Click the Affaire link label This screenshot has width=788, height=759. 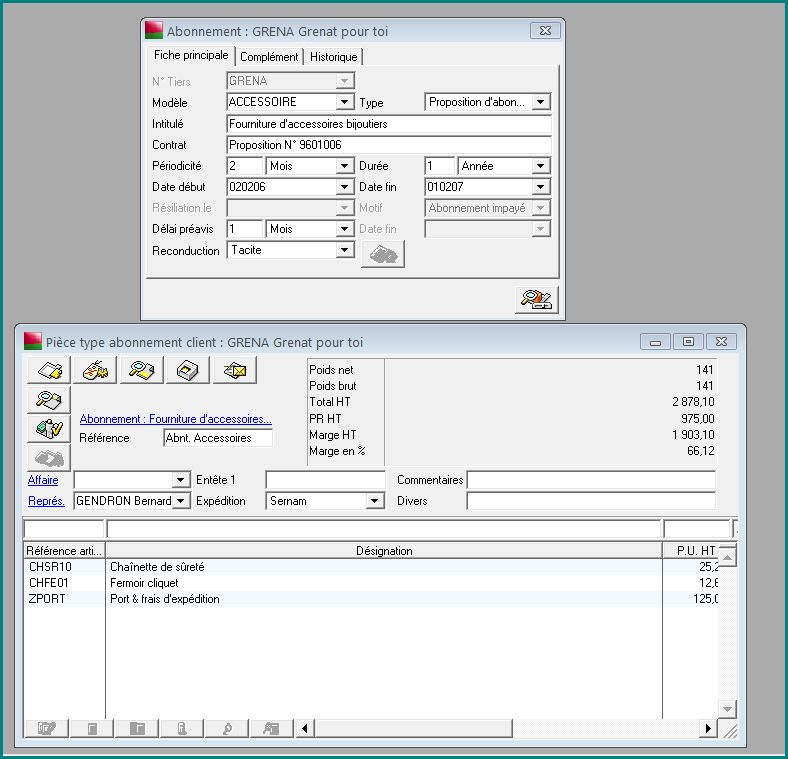pyautogui.click(x=43, y=480)
